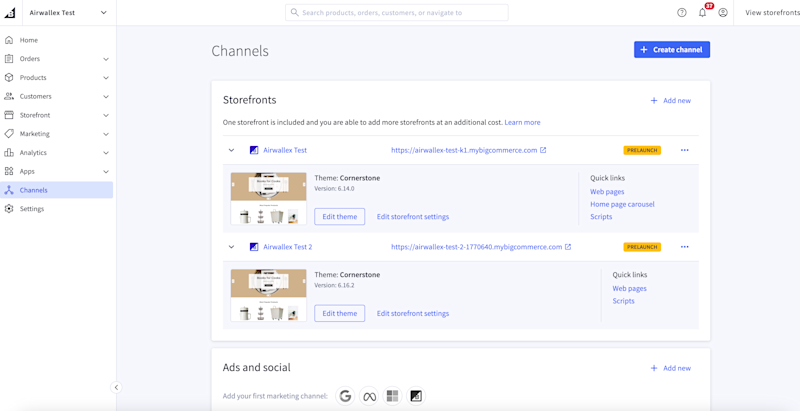Click the Channels network icon

click(x=9, y=190)
